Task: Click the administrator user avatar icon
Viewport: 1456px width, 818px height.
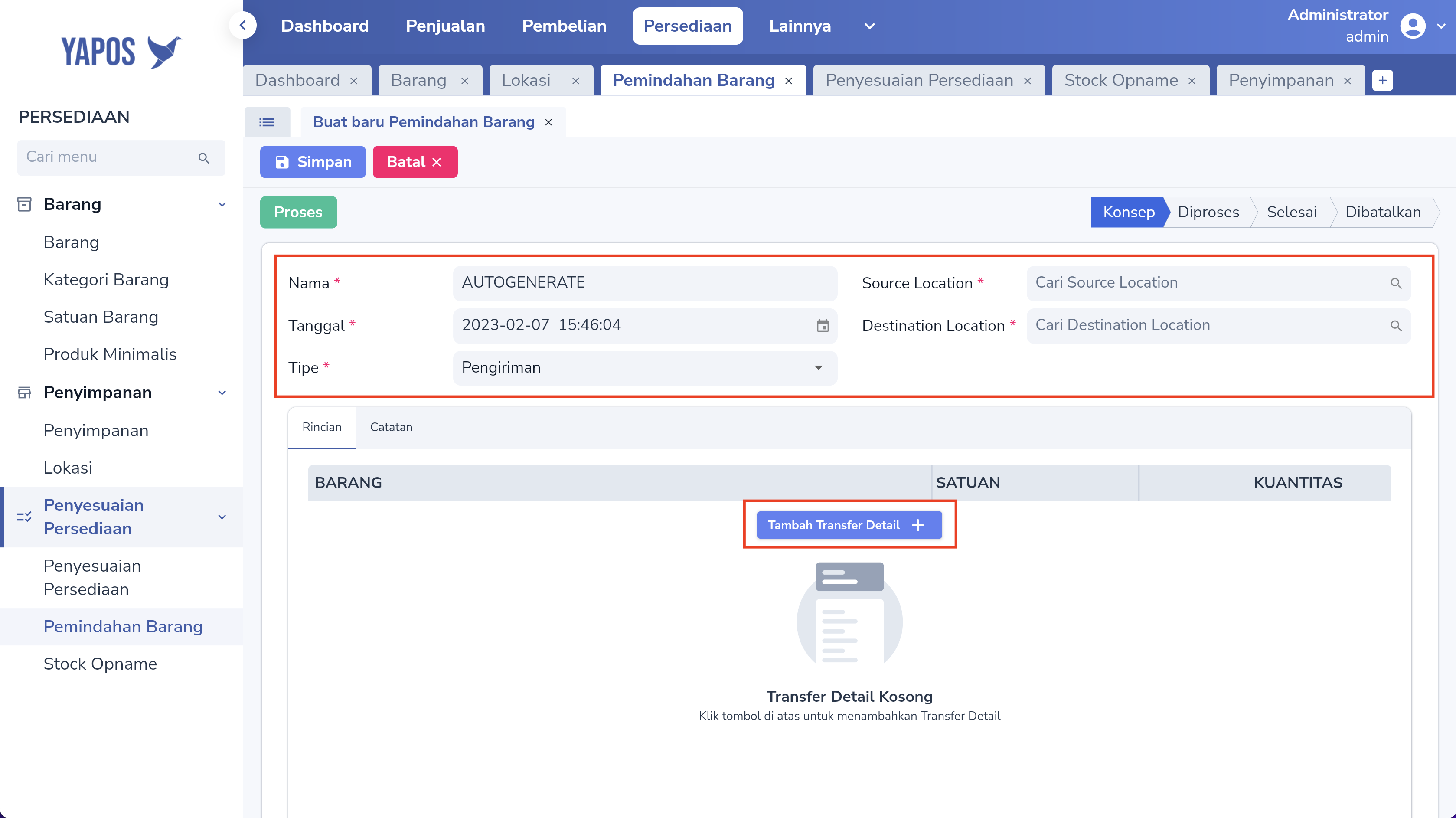Action: 1413,26
